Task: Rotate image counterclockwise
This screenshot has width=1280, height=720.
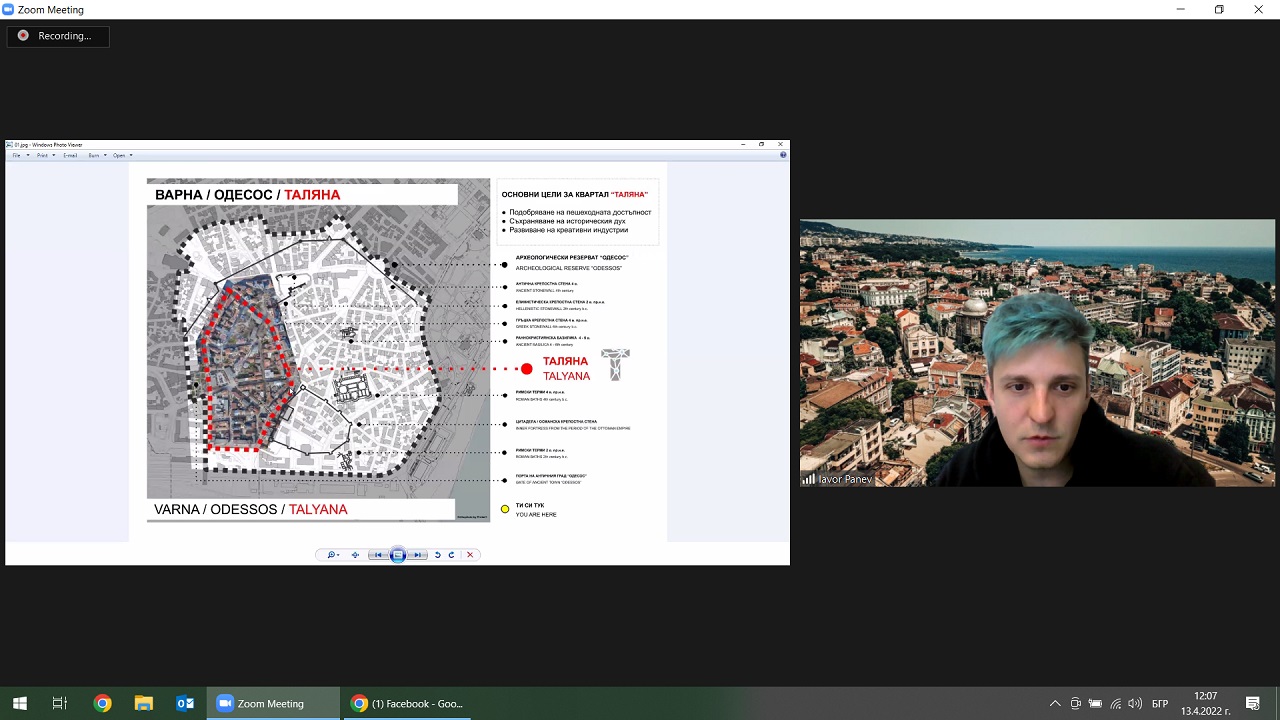Action: click(x=437, y=555)
